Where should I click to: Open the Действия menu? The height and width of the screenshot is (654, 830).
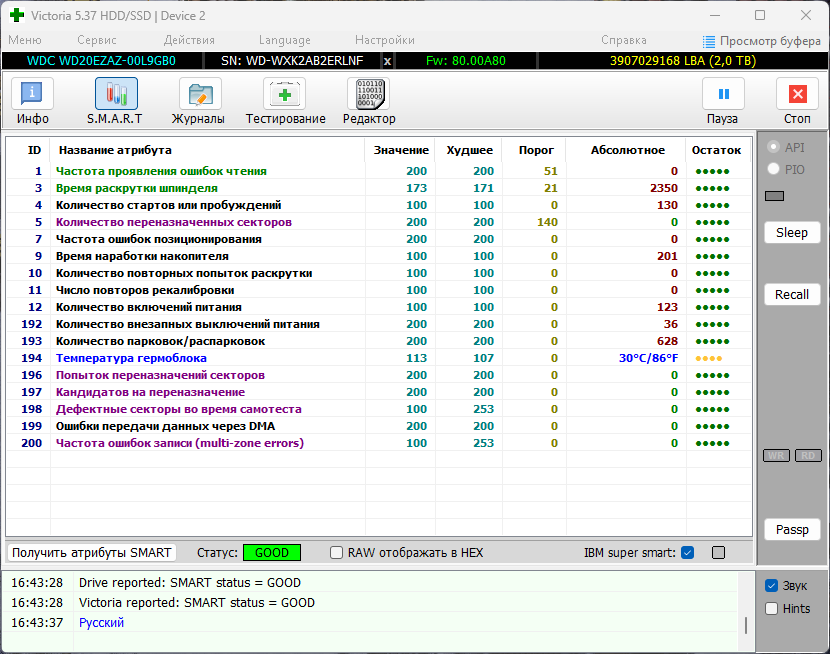[189, 40]
